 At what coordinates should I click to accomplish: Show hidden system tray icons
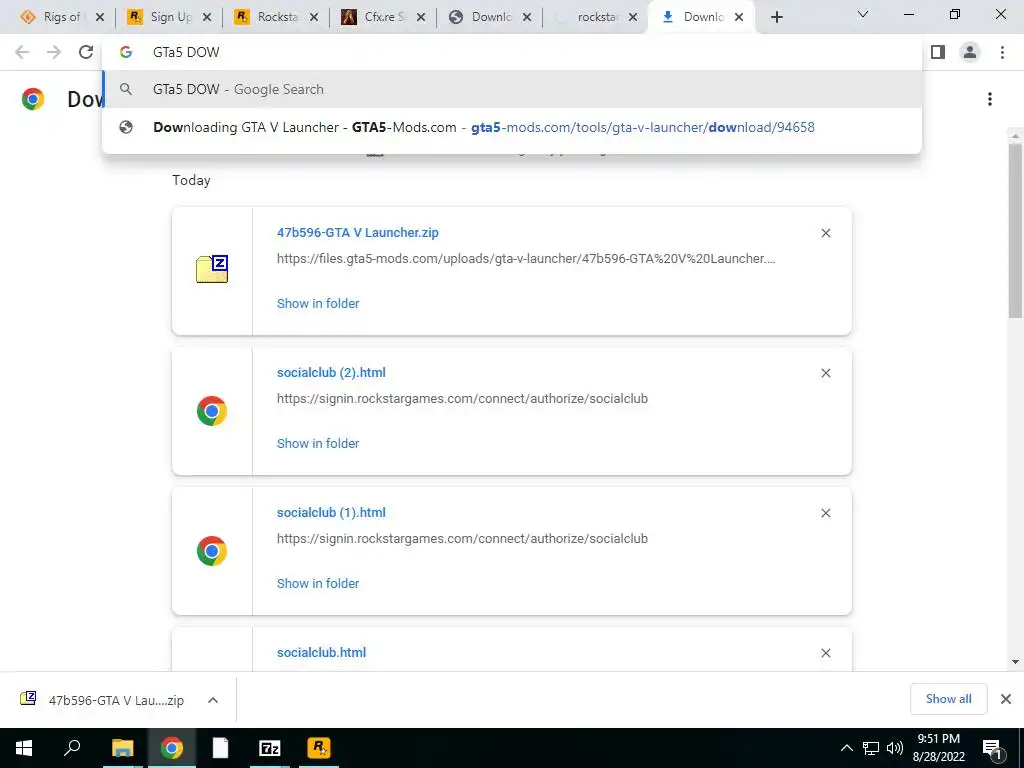click(x=846, y=748)
